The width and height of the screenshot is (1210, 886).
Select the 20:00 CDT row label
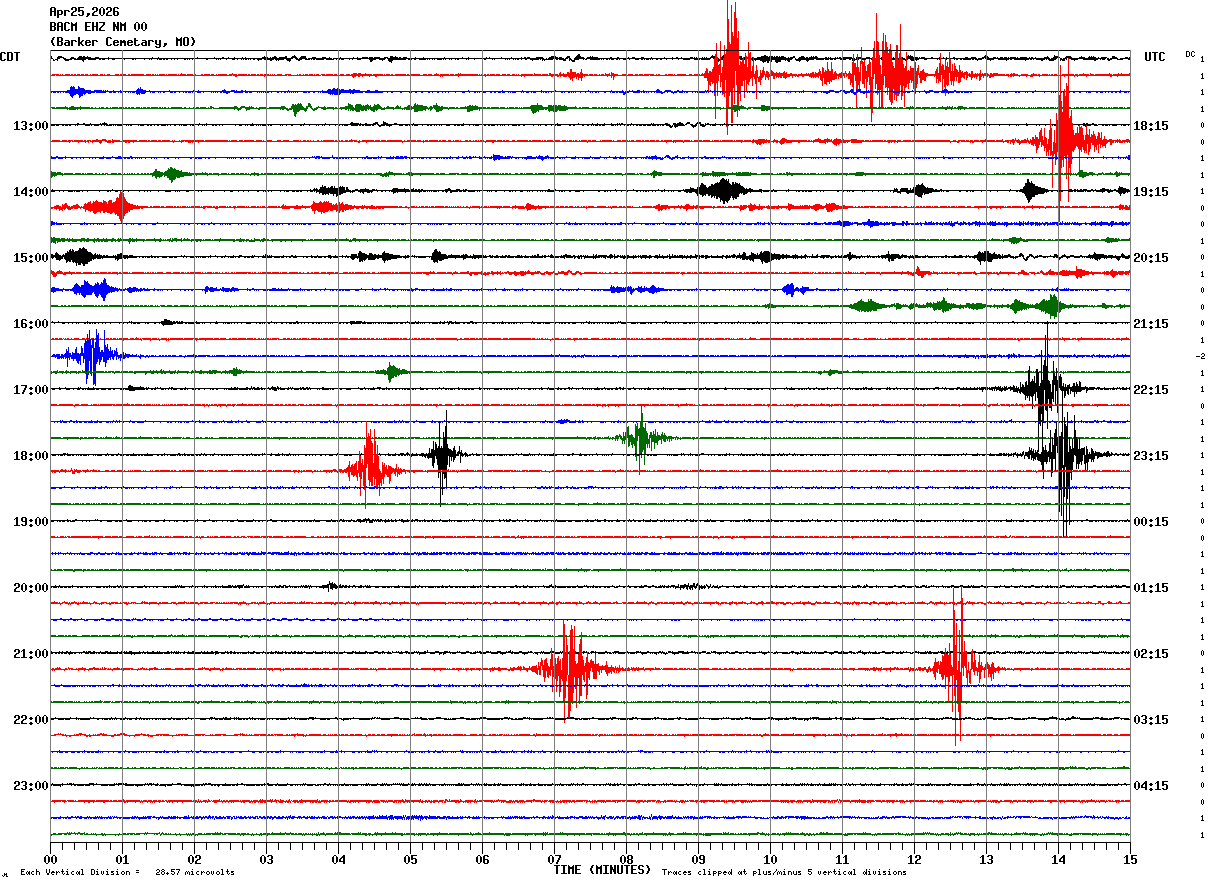click(31, 588)
